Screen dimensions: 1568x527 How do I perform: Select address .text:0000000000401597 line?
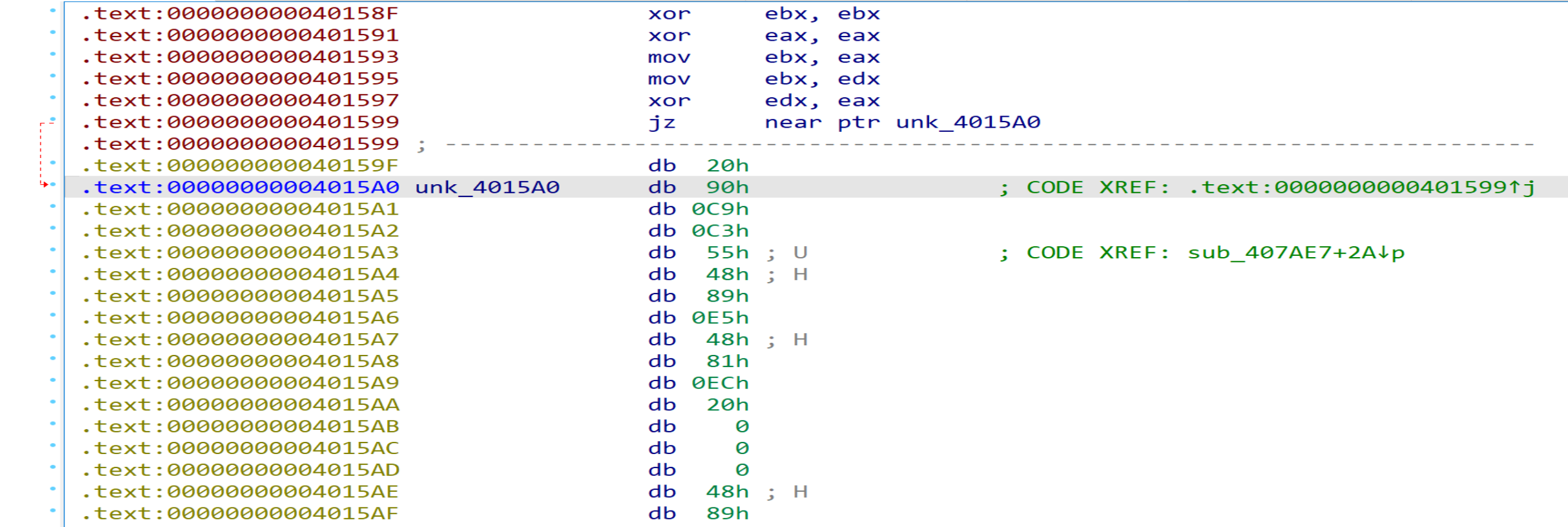pyautogui.click(x=241, y=100)
